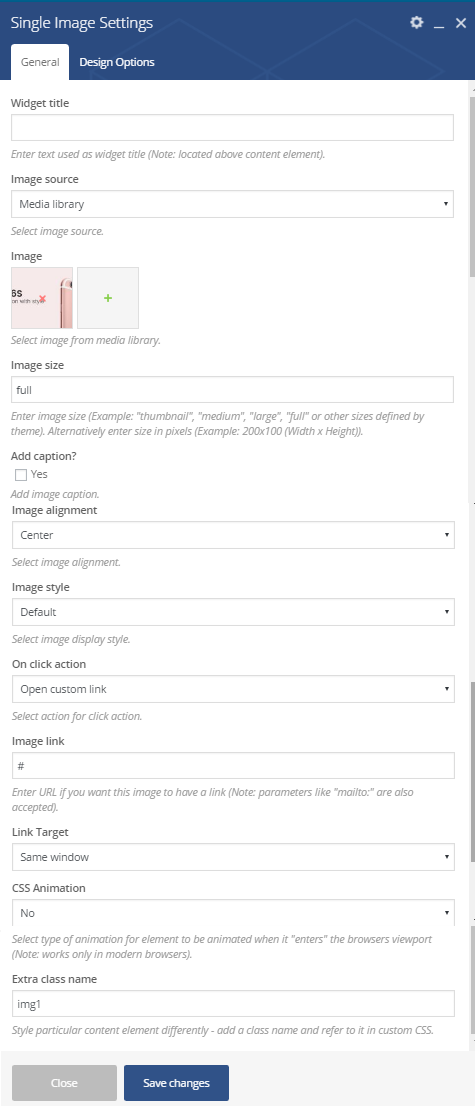
Task: Click into the Image size field
Action: tap(232, 389)
